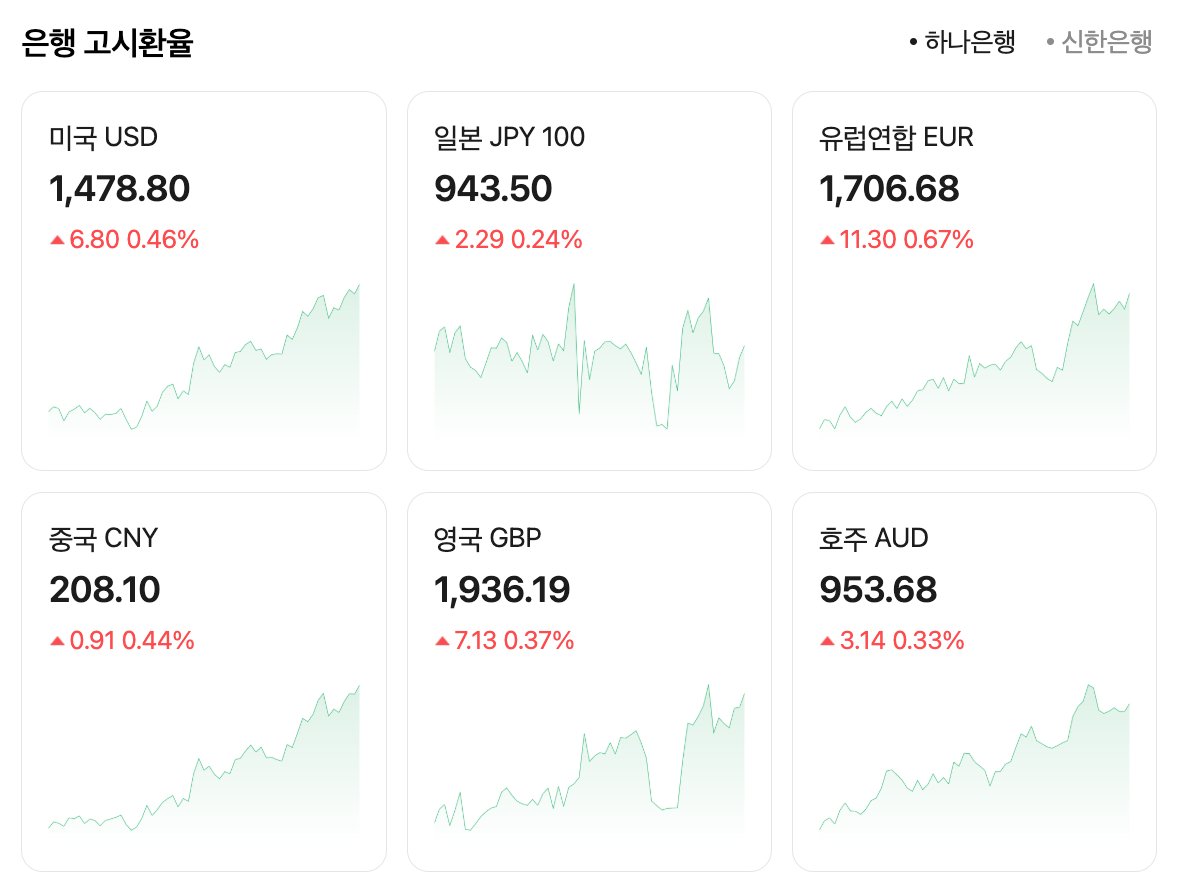This screenshot has width=1178, height=890.
Task: Click the EUR rate trend graph
Action: click(974, 360)
